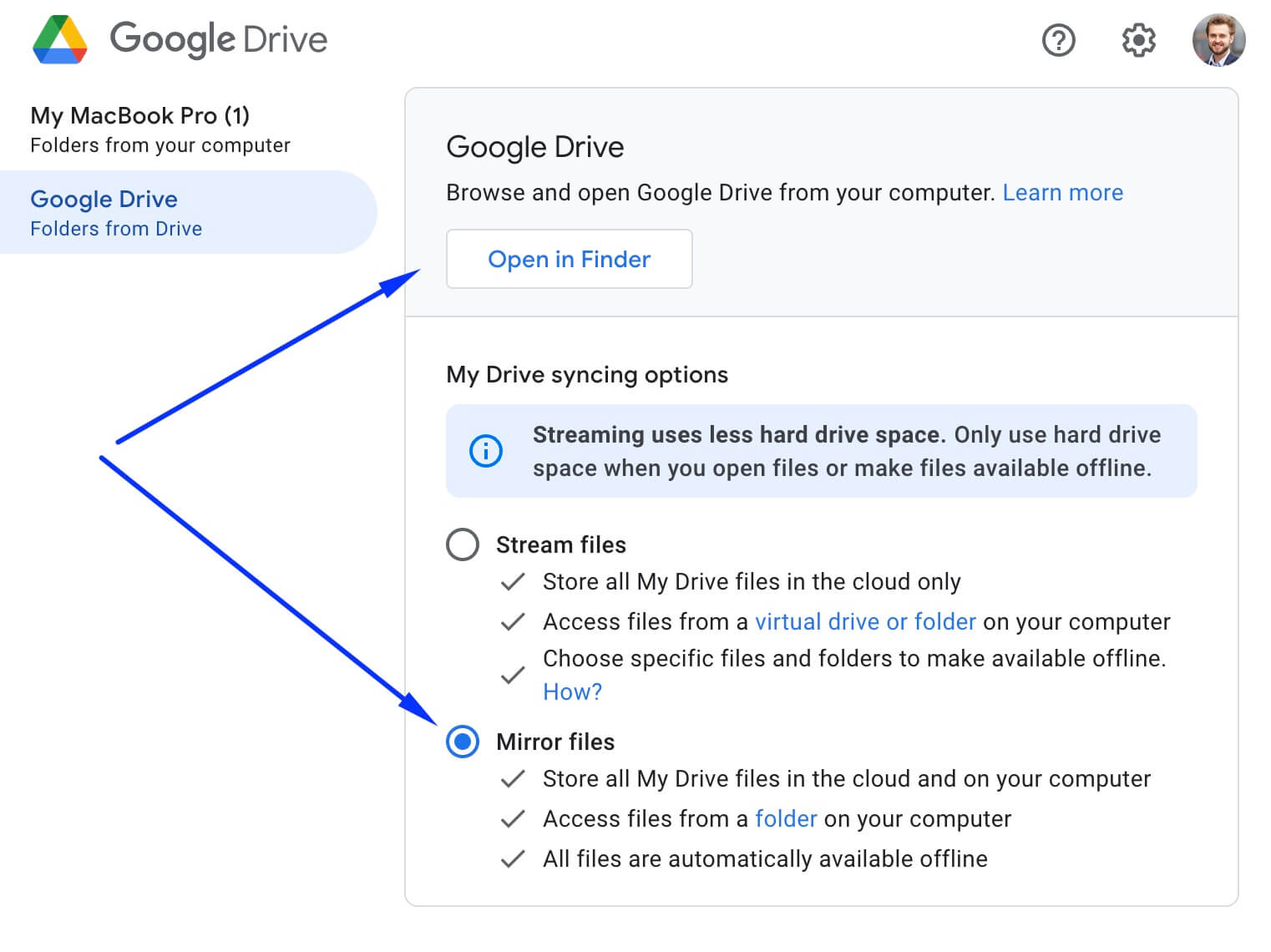
Task: Click the Open in Finder button
Action: click(570, 259)
